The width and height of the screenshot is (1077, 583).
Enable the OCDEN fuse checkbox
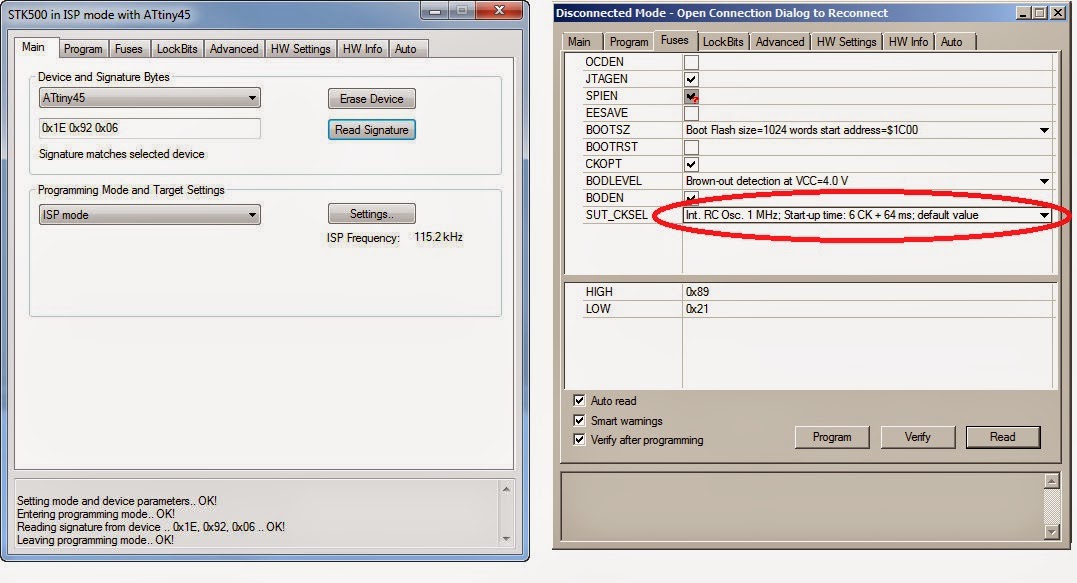[691, 62]
